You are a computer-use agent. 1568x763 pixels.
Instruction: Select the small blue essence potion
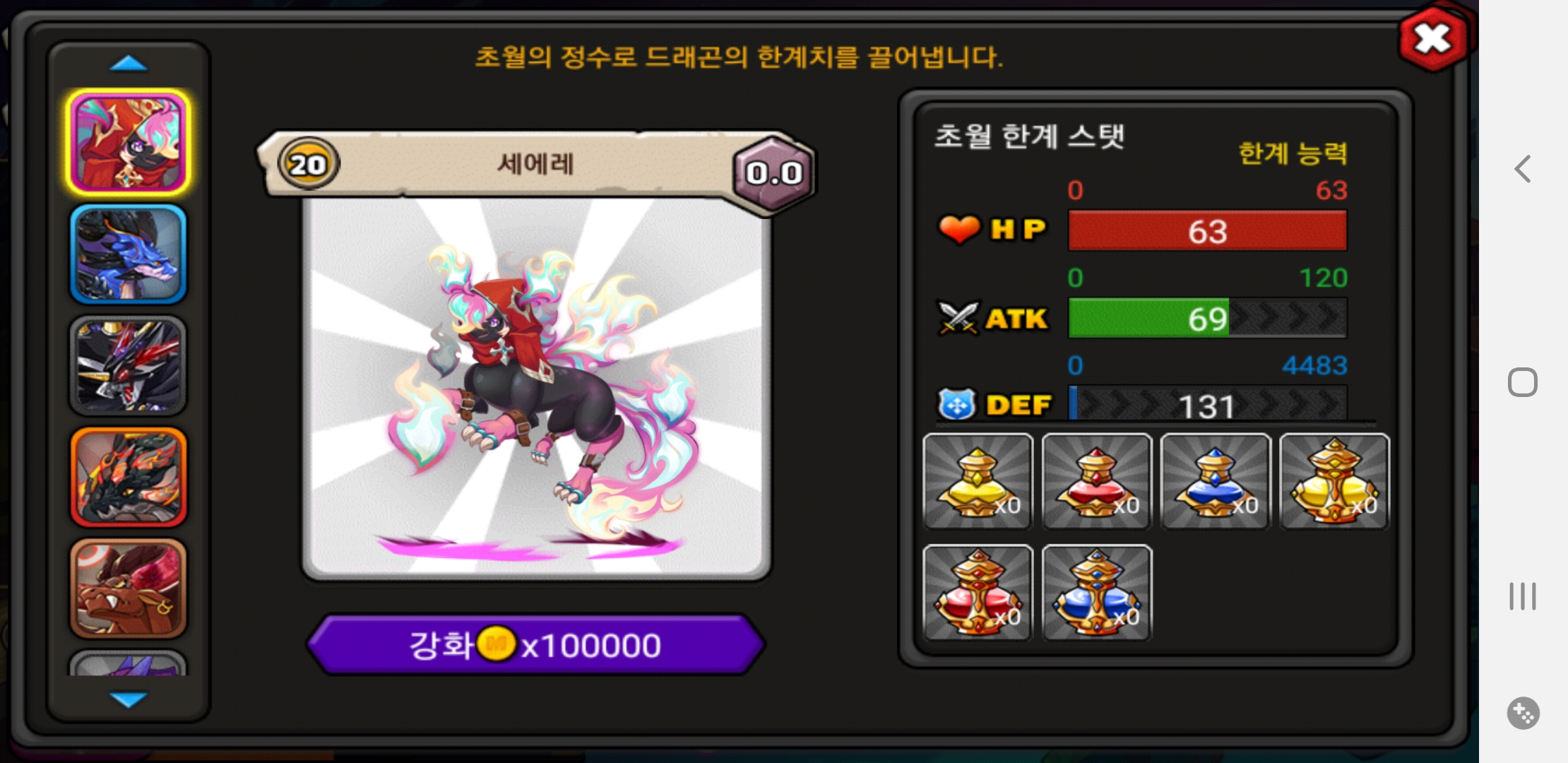click(x=1216, y=481)
